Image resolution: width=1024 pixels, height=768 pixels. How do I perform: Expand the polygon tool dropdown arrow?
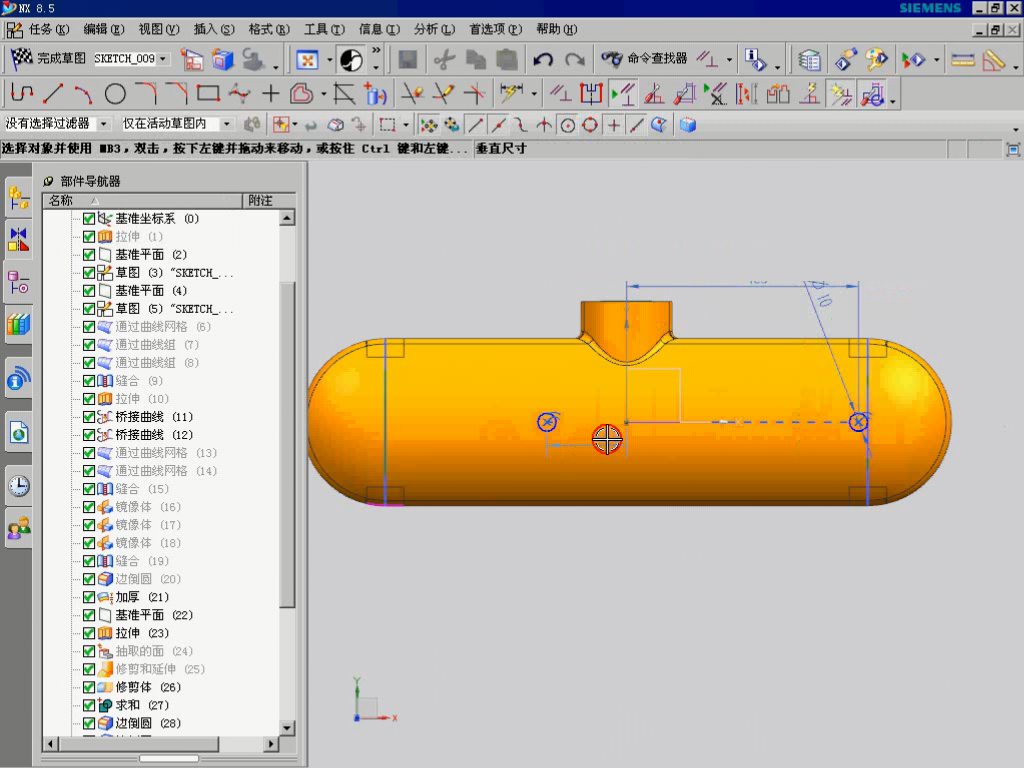(x=323, y=94)
